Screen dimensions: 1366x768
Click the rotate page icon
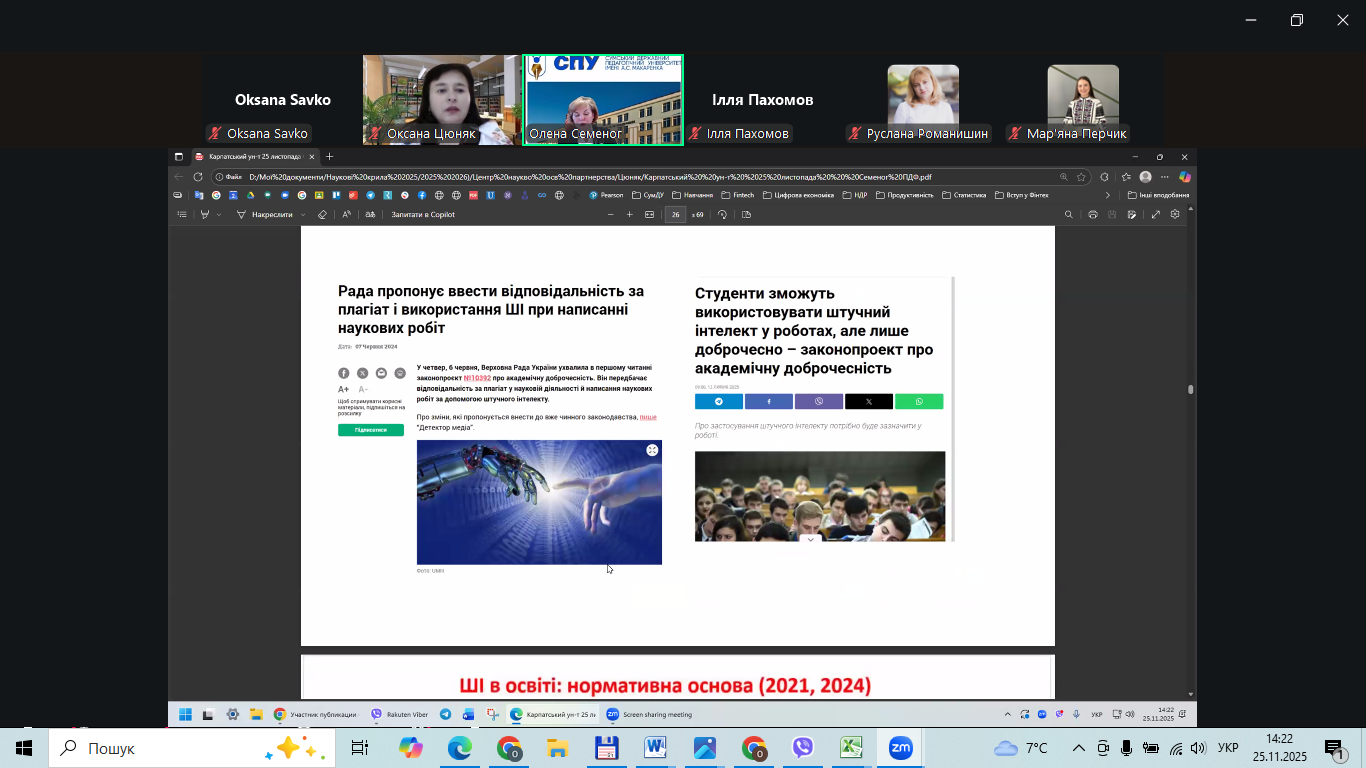point(723,215)
